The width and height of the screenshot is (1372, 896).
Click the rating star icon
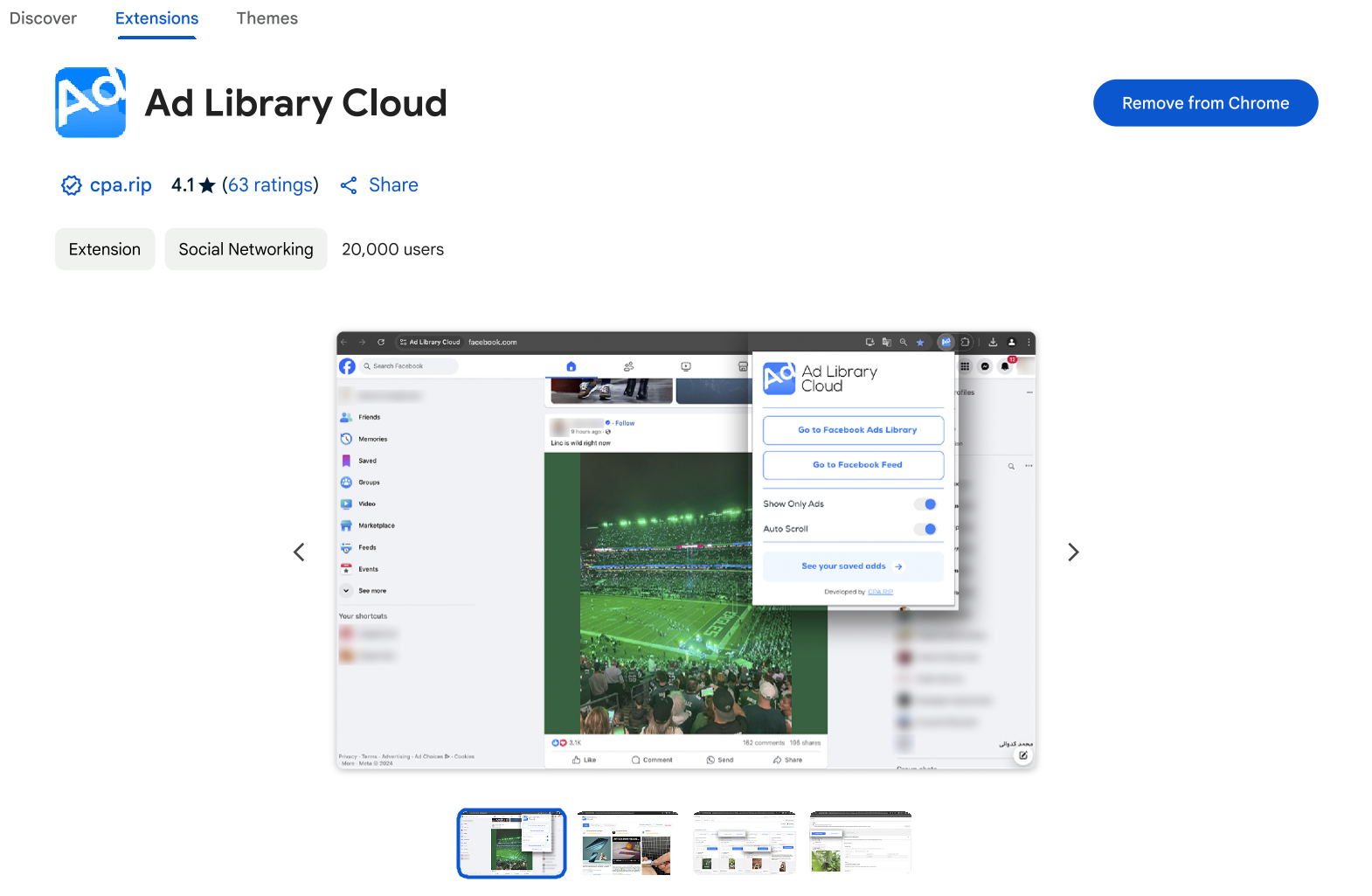[x=207, y=185]
